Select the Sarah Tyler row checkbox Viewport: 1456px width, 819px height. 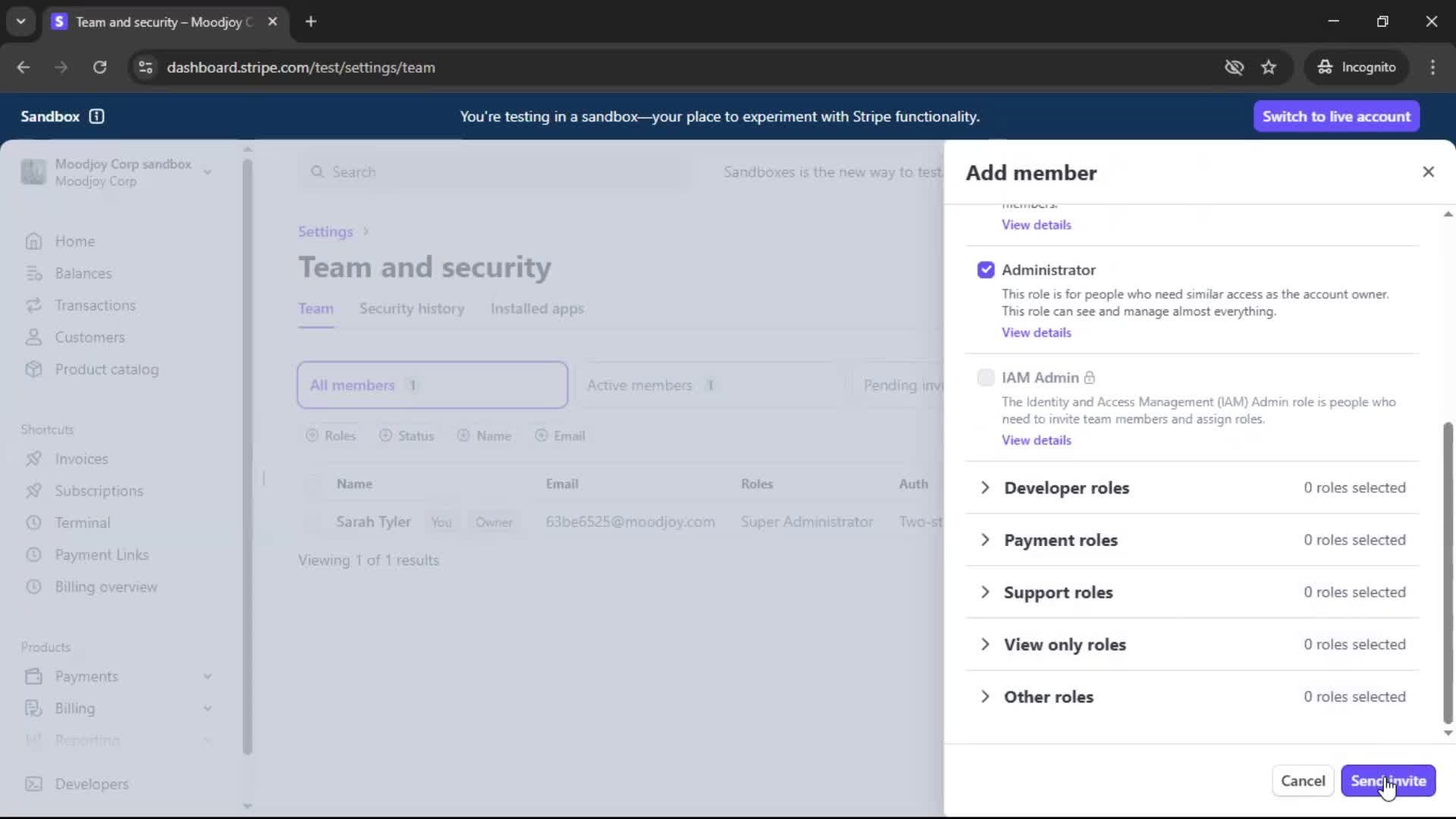pos(313,522)
